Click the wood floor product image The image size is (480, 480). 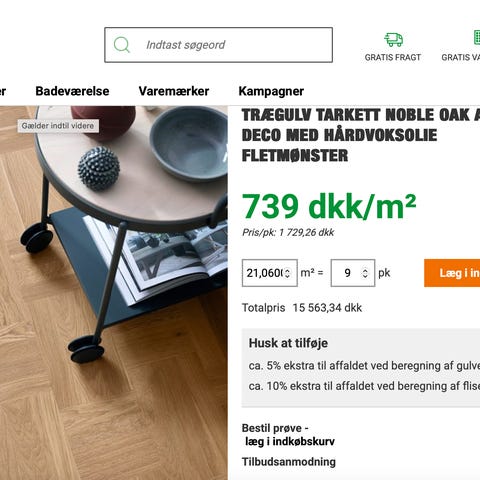coord(114,293)
